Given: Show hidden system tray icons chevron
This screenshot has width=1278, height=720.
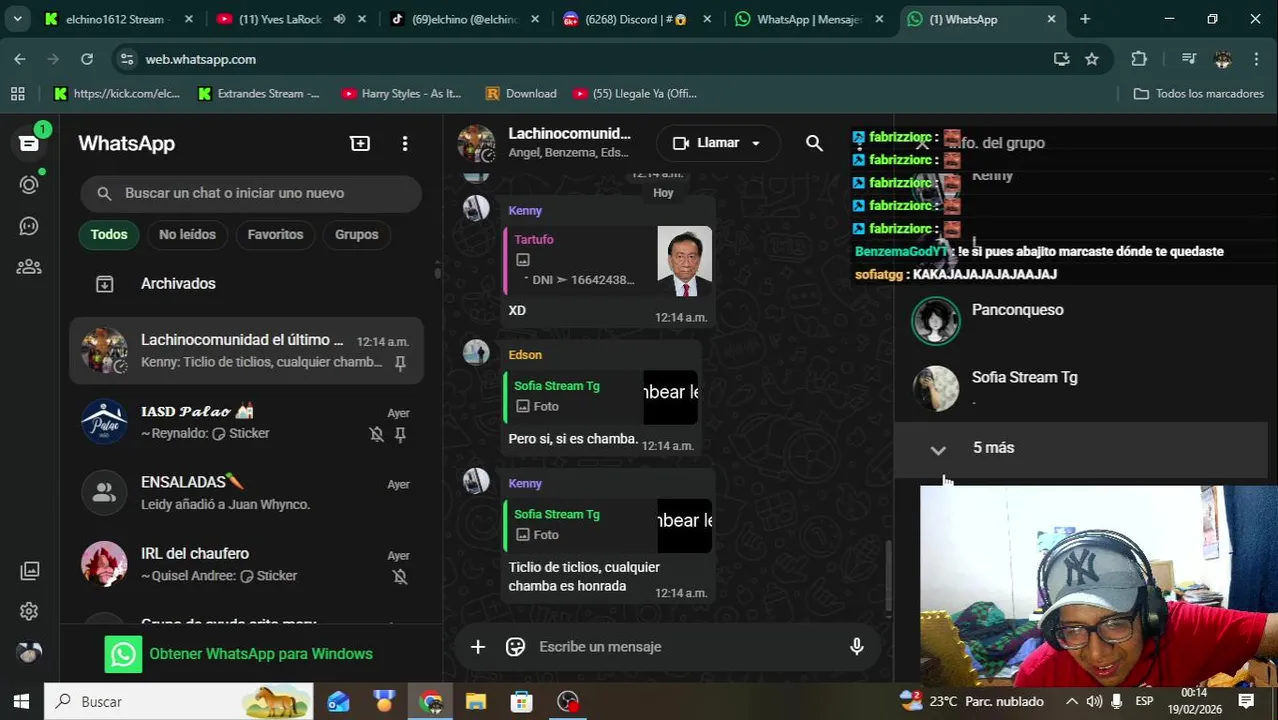Looking at the screenshot, I should coord(1071,701).
